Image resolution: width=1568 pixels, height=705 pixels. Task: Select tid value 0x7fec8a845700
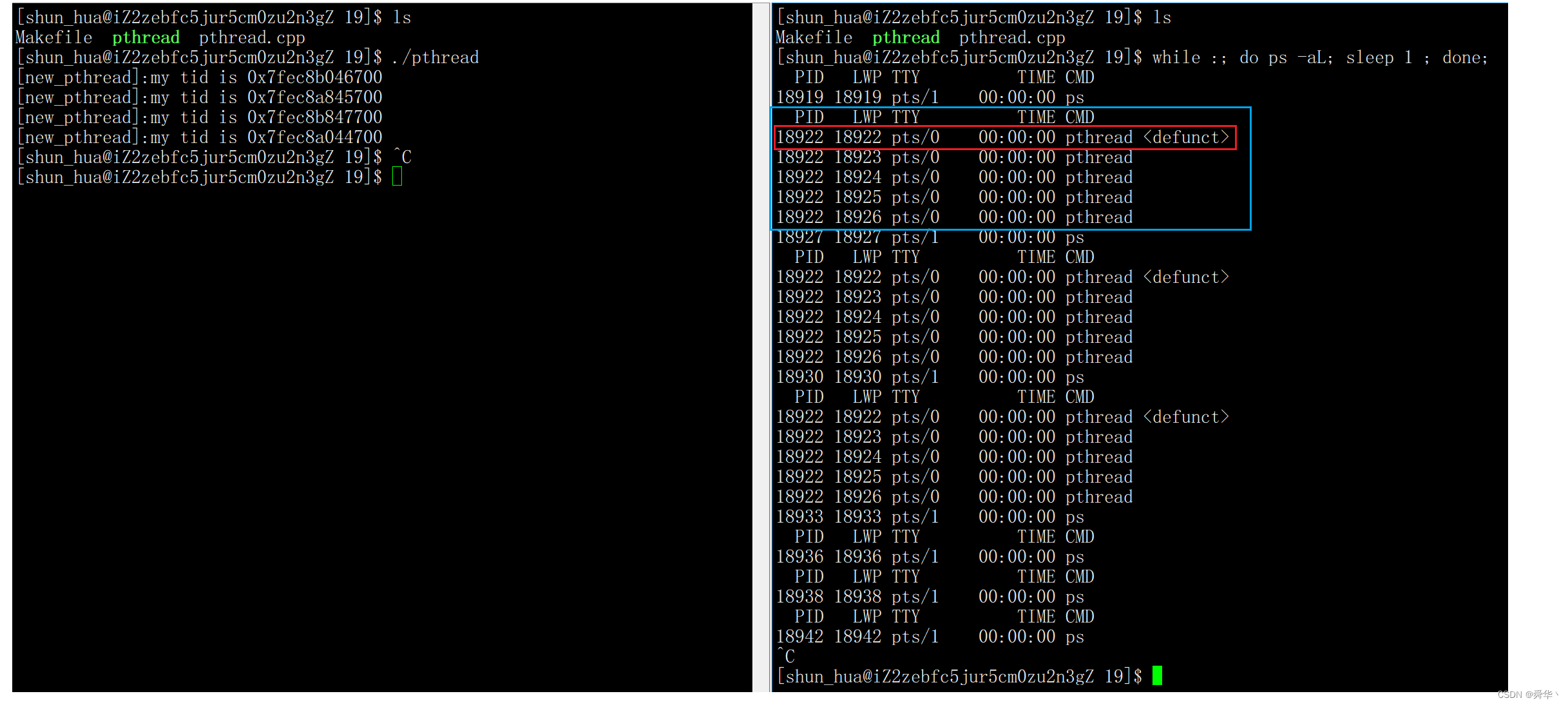click(315, 97)
